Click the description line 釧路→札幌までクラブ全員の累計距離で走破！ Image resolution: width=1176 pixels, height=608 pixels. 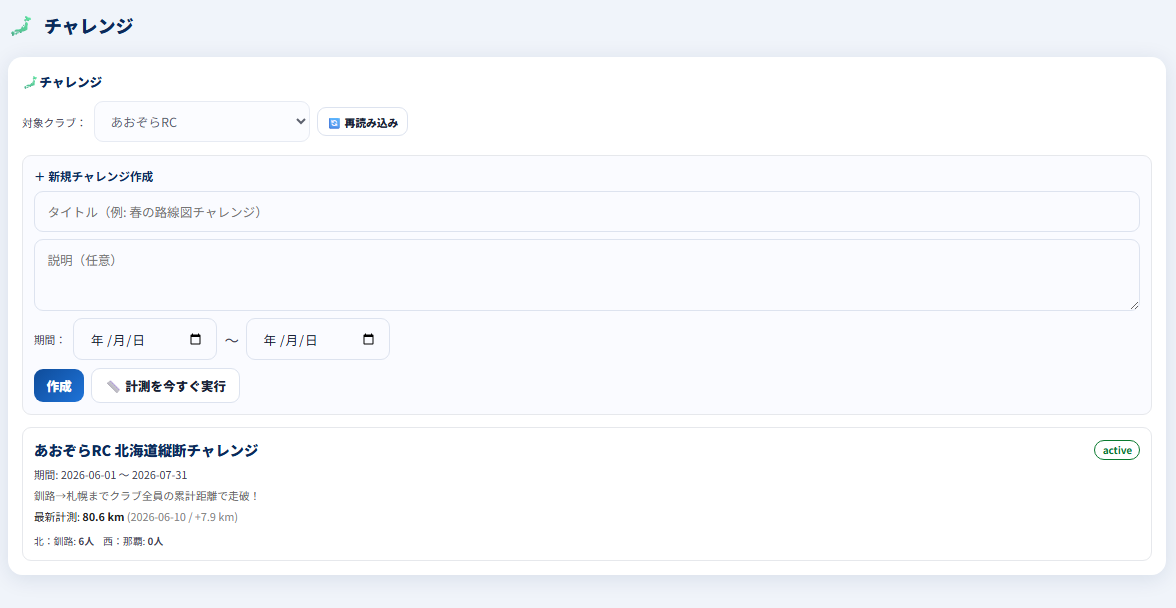click(146, 496)
